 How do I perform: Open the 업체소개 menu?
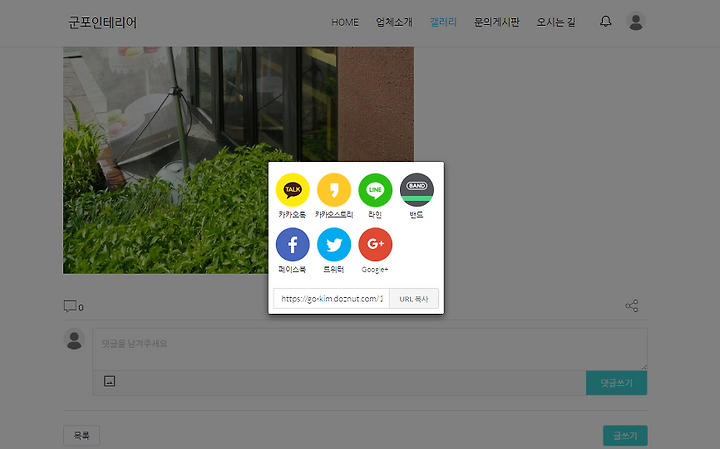394,22
